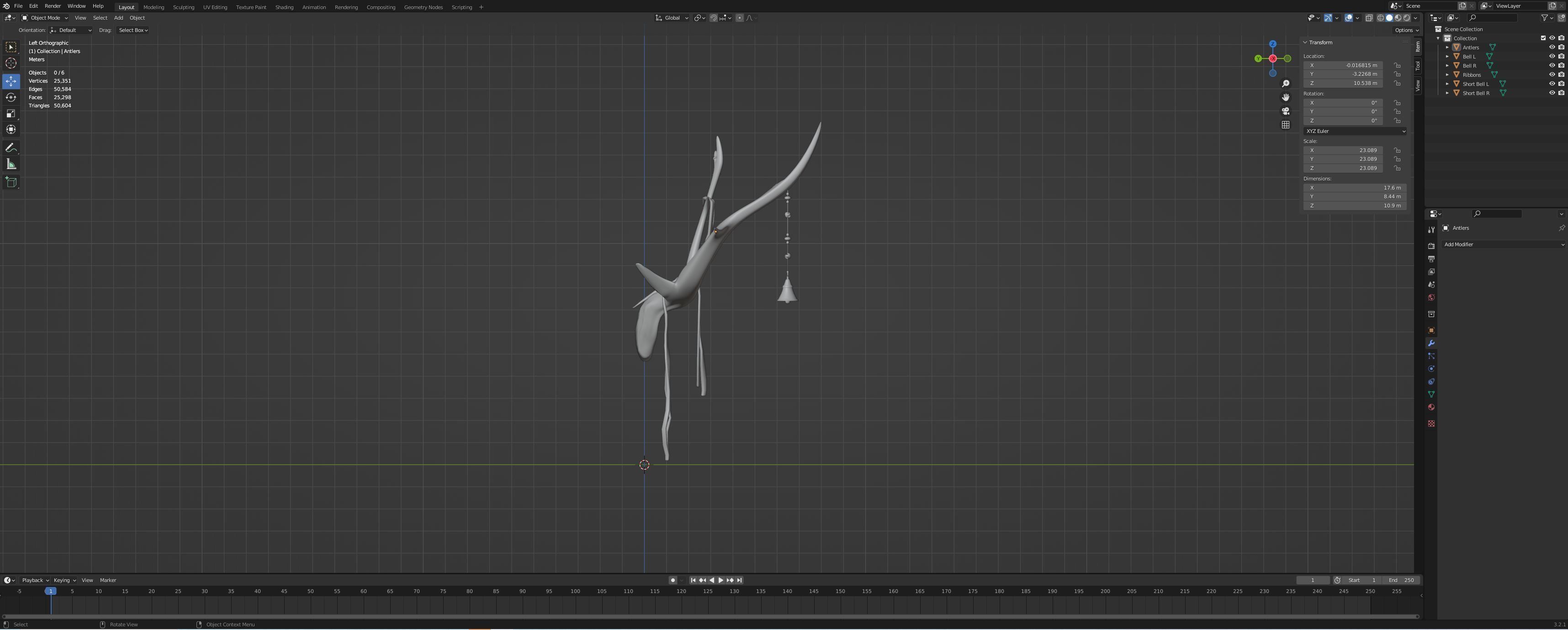Open the viewport Options dropdown
Screen dimensions: 1568x630
[x=1407, y=31]
